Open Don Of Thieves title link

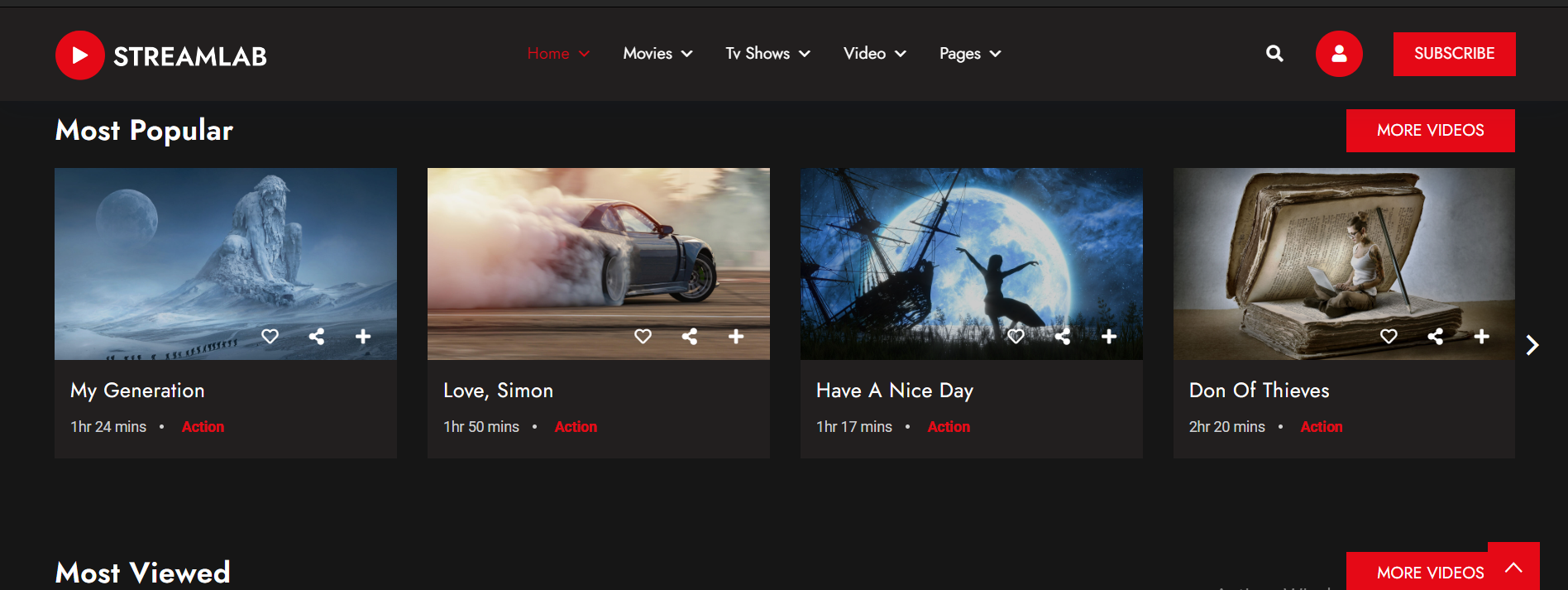coord(1259,391)
